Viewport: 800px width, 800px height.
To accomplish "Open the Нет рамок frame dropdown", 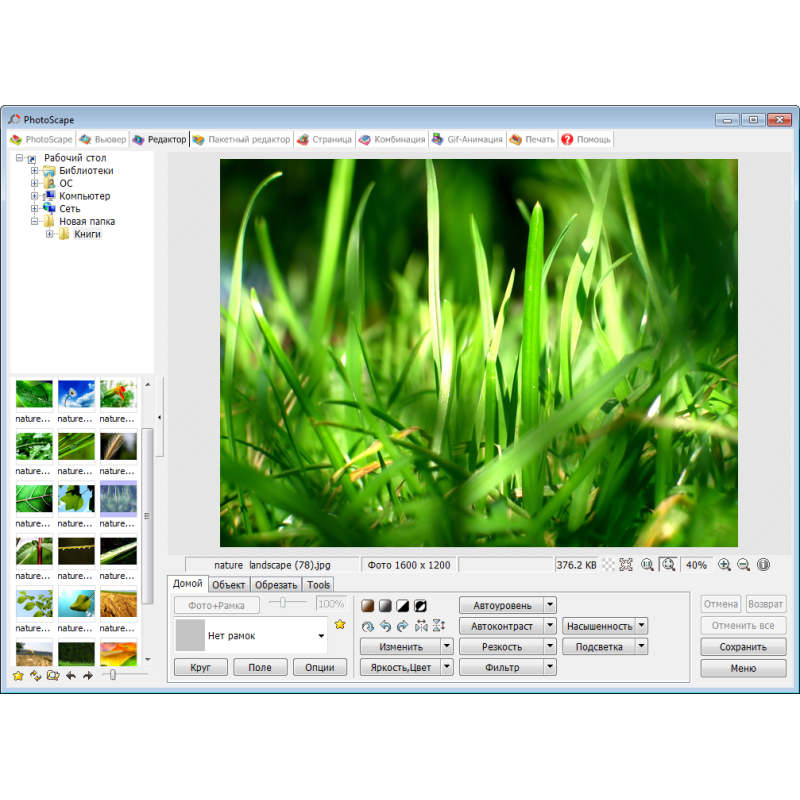I will (321, 636).
